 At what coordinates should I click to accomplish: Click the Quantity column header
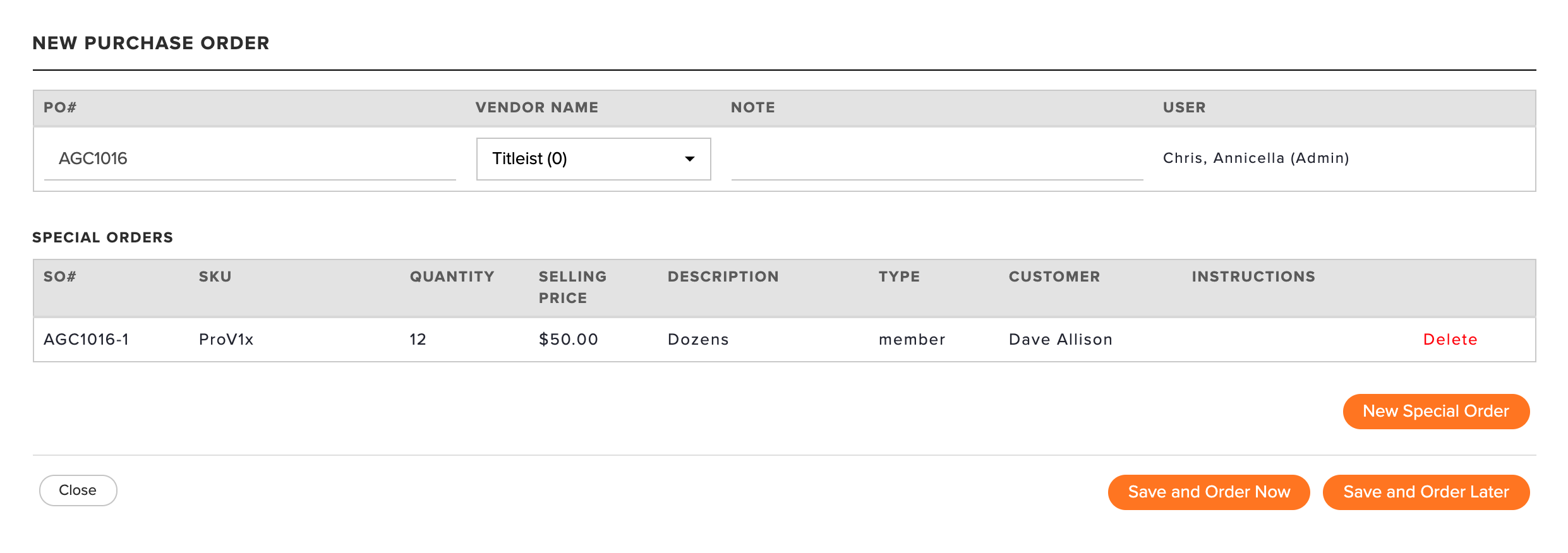pos(452,276)
